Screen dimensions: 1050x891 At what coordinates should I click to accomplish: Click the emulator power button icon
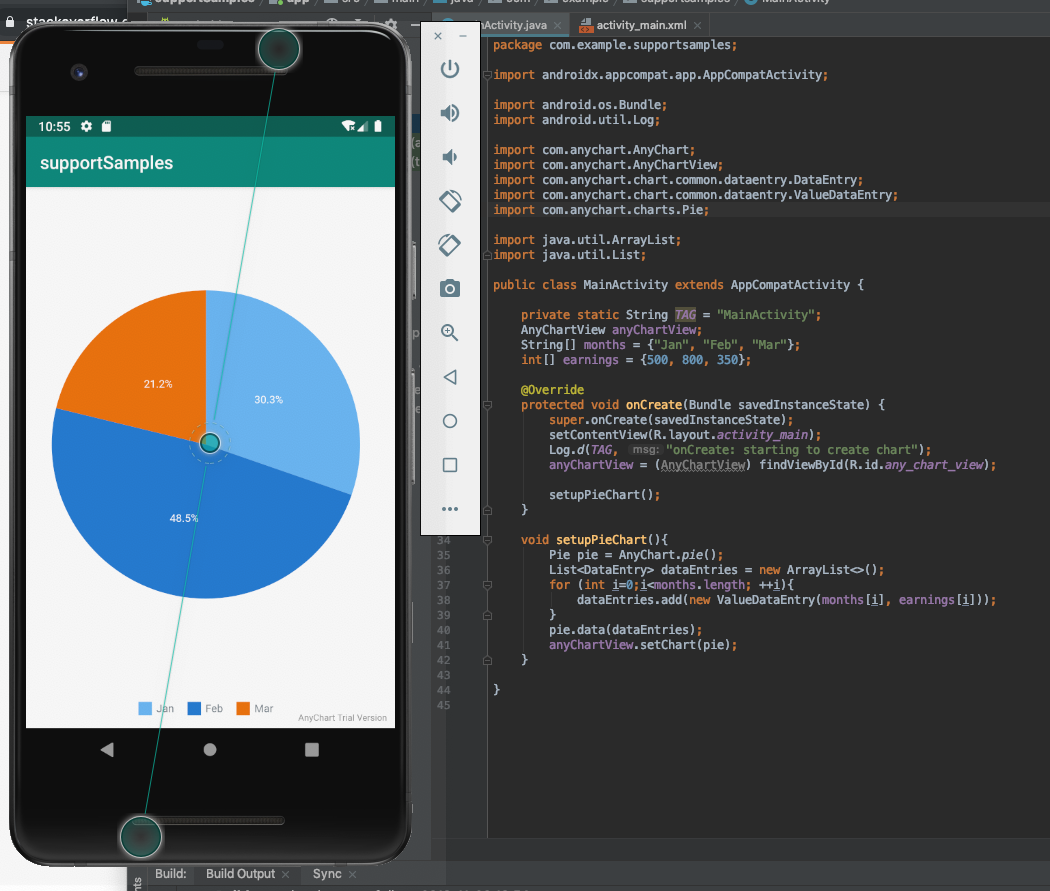pyautogui.click(x=450, y=69)
